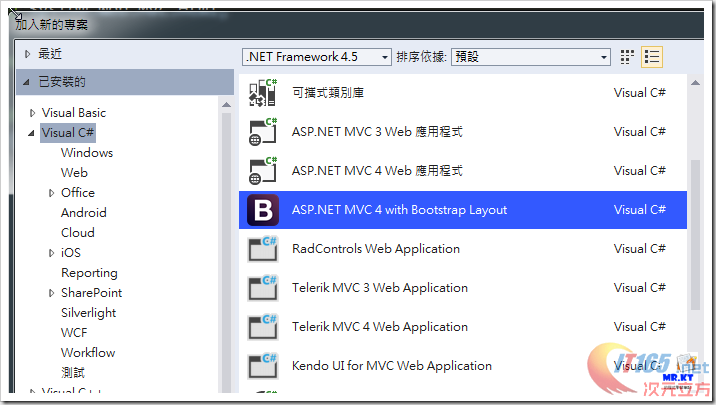Select the Office category
Screen dimensions: 716x405
pyautogui.click(x=78, y=193)
